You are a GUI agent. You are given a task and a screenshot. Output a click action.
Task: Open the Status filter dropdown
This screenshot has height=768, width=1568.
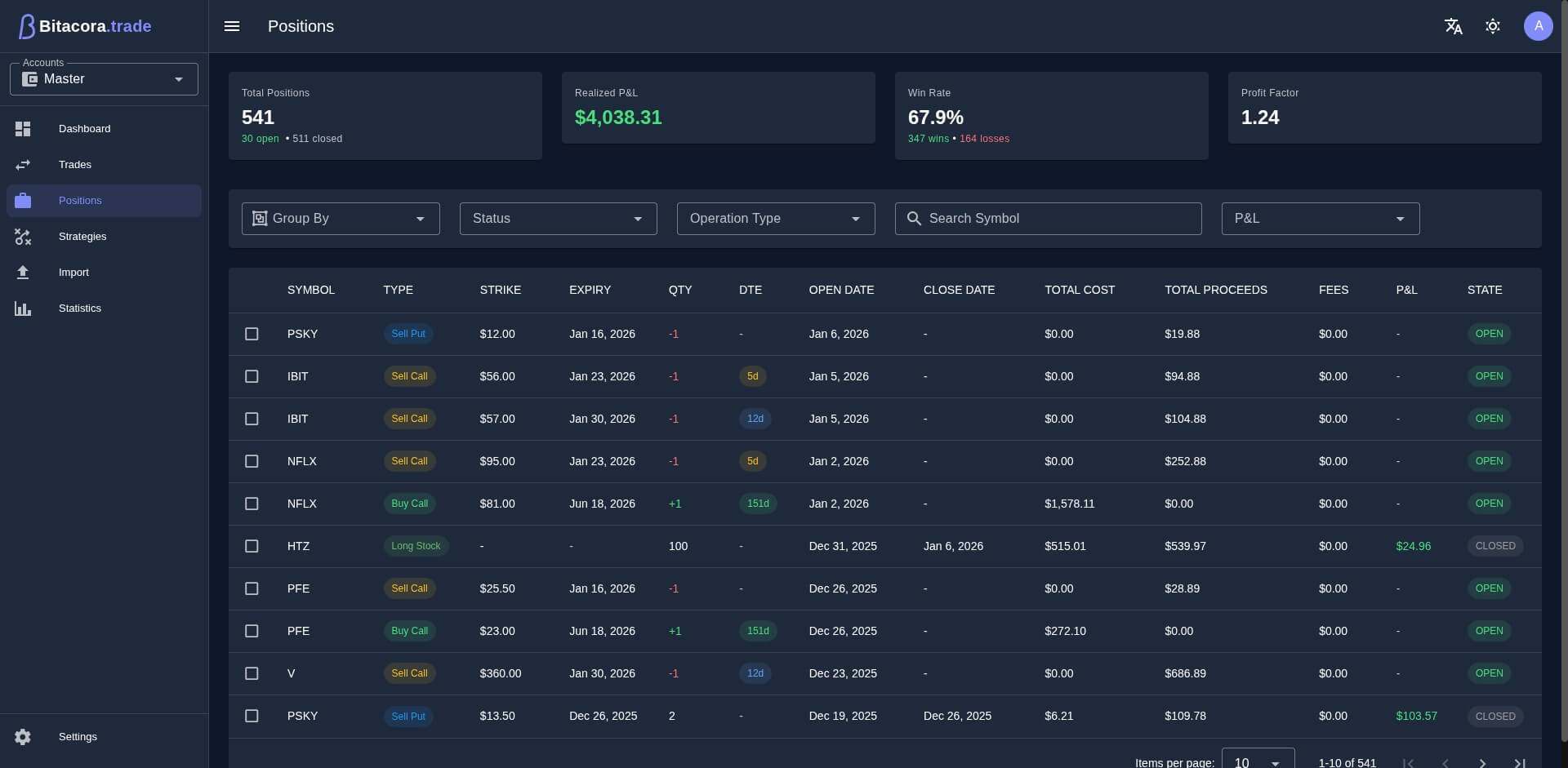(558, 219)
